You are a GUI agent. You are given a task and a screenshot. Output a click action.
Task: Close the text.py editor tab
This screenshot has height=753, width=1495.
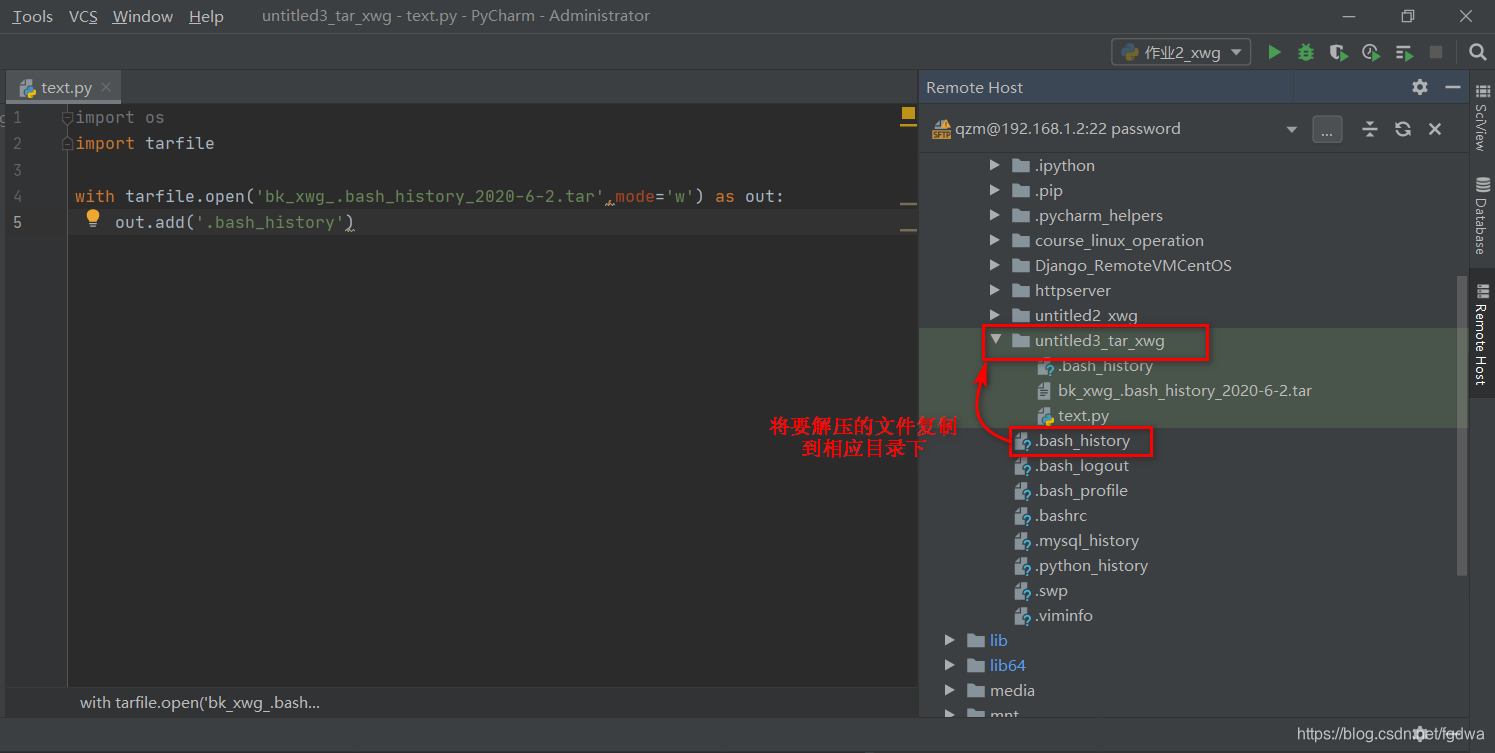tap(108, 87)
